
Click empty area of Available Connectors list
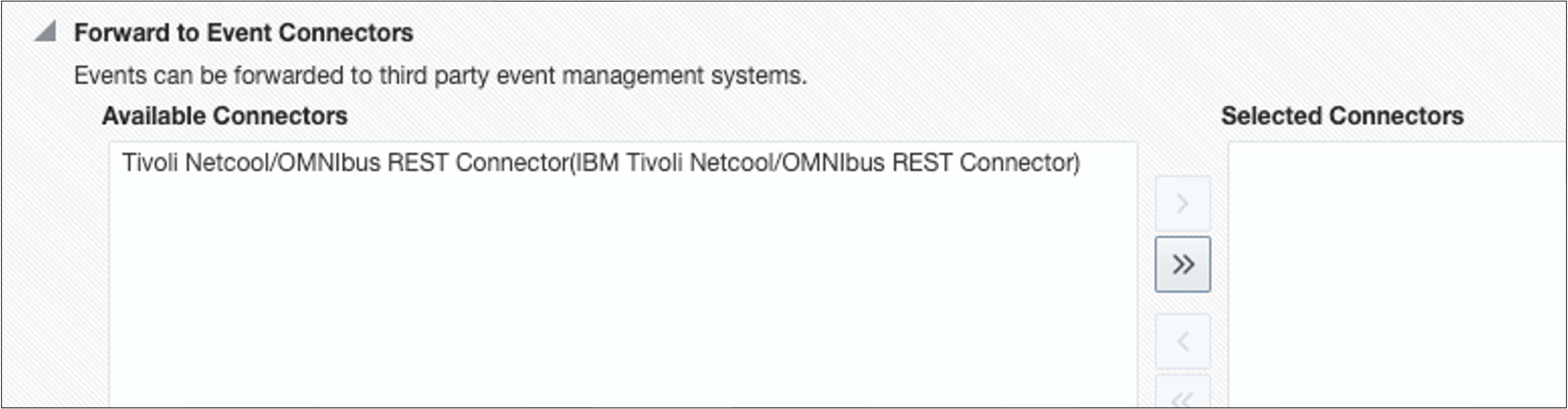(x=623, y=292)
